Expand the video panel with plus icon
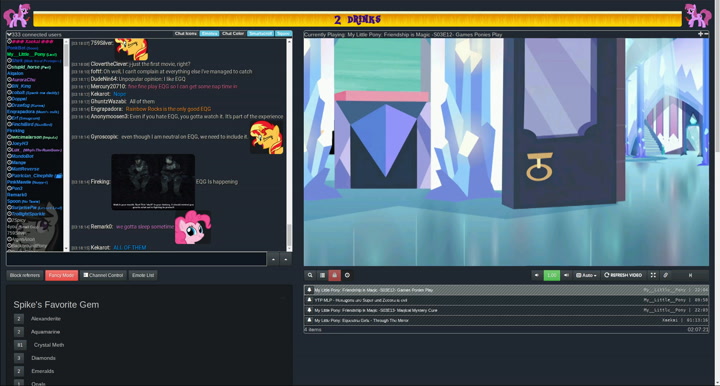The image size is (720, 386). pos(700,34)
